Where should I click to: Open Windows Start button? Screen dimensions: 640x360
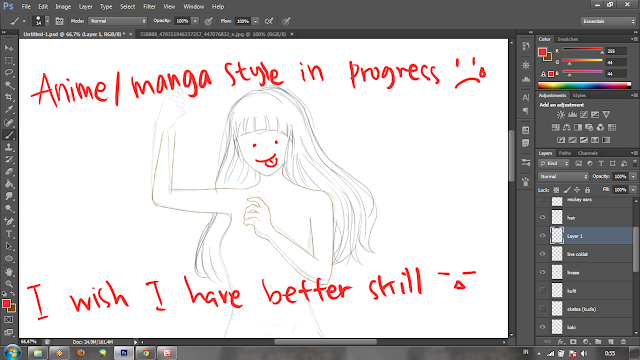click(12, 352)
